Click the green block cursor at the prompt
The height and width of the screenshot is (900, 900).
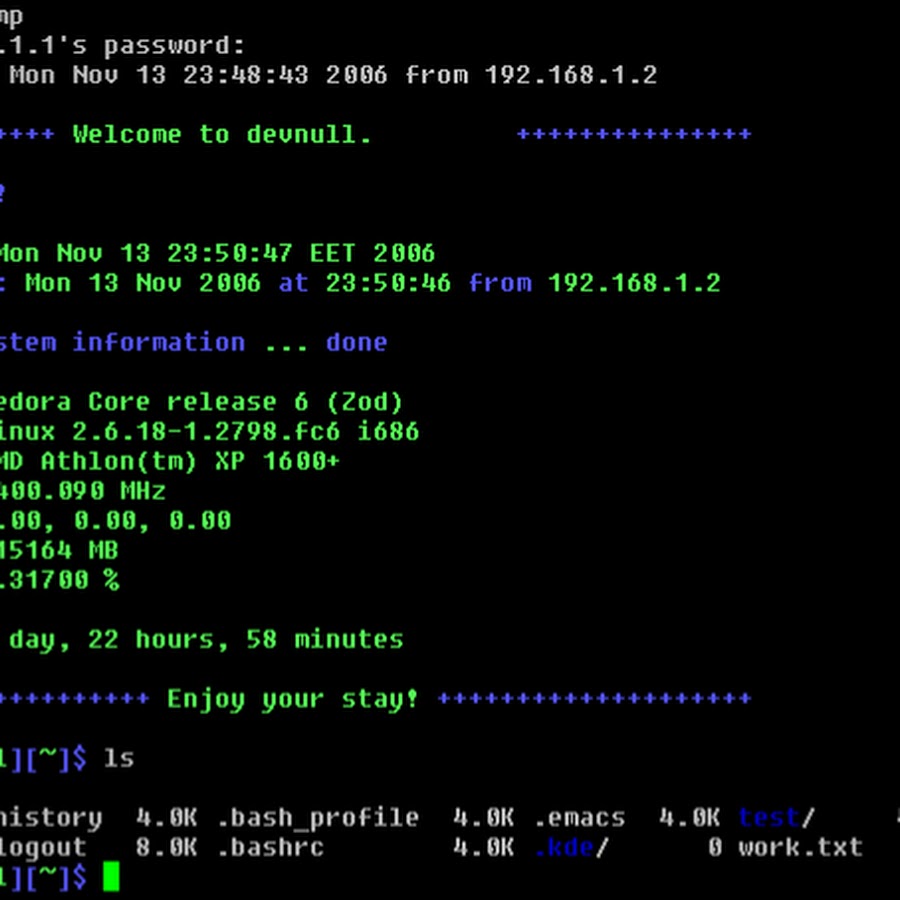[x=111, y=876]
